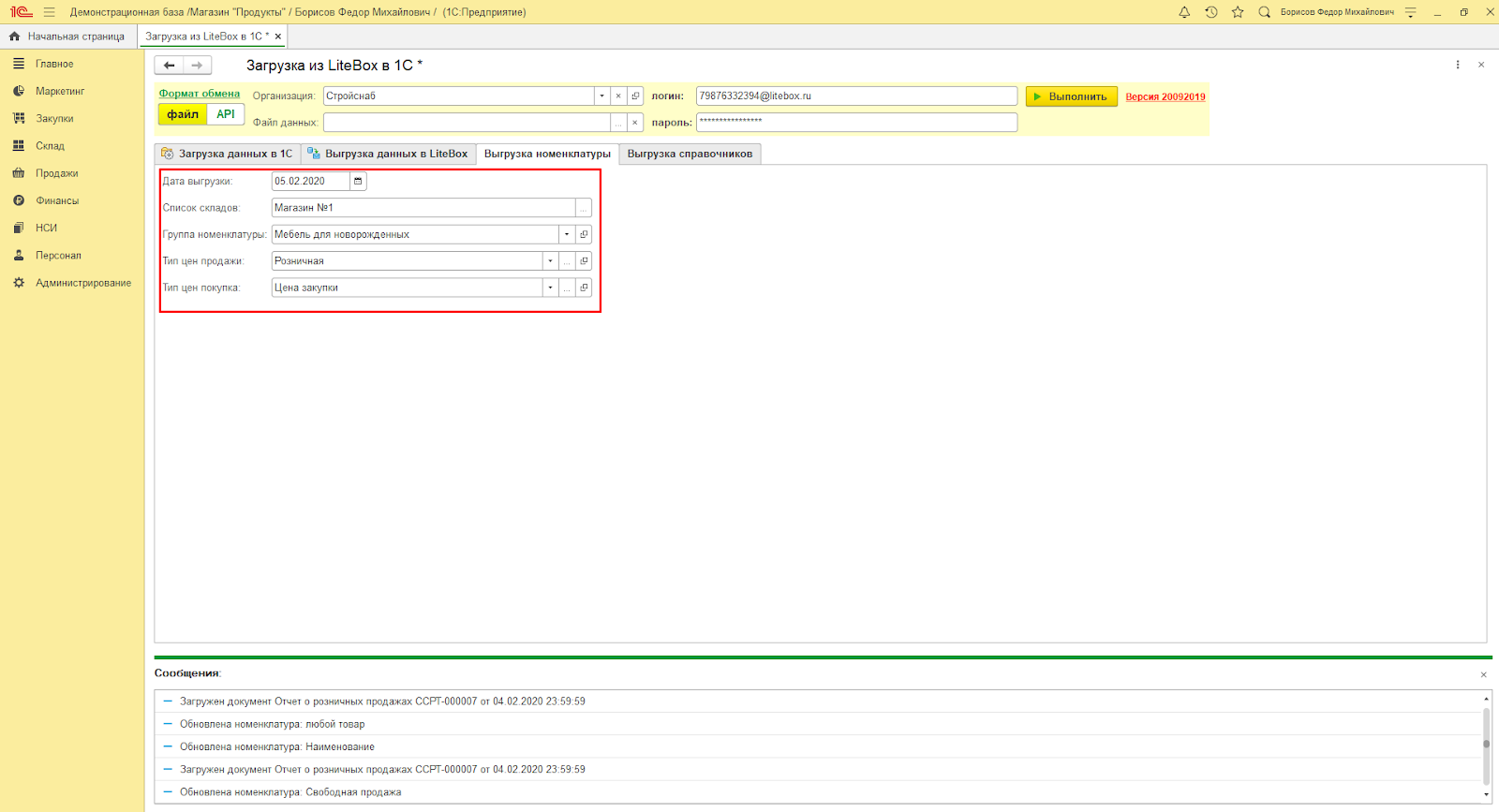Expand the Тип цен покупка dropdown
Screen dimensions: 1499x812
(550, 288)
